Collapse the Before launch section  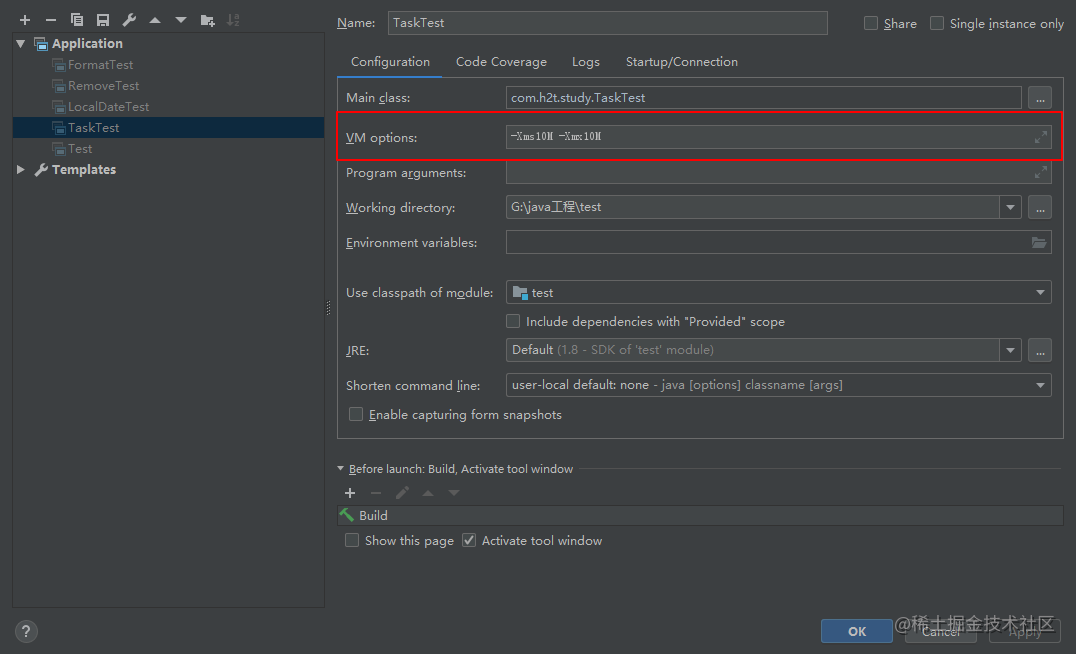coord(340,469)
